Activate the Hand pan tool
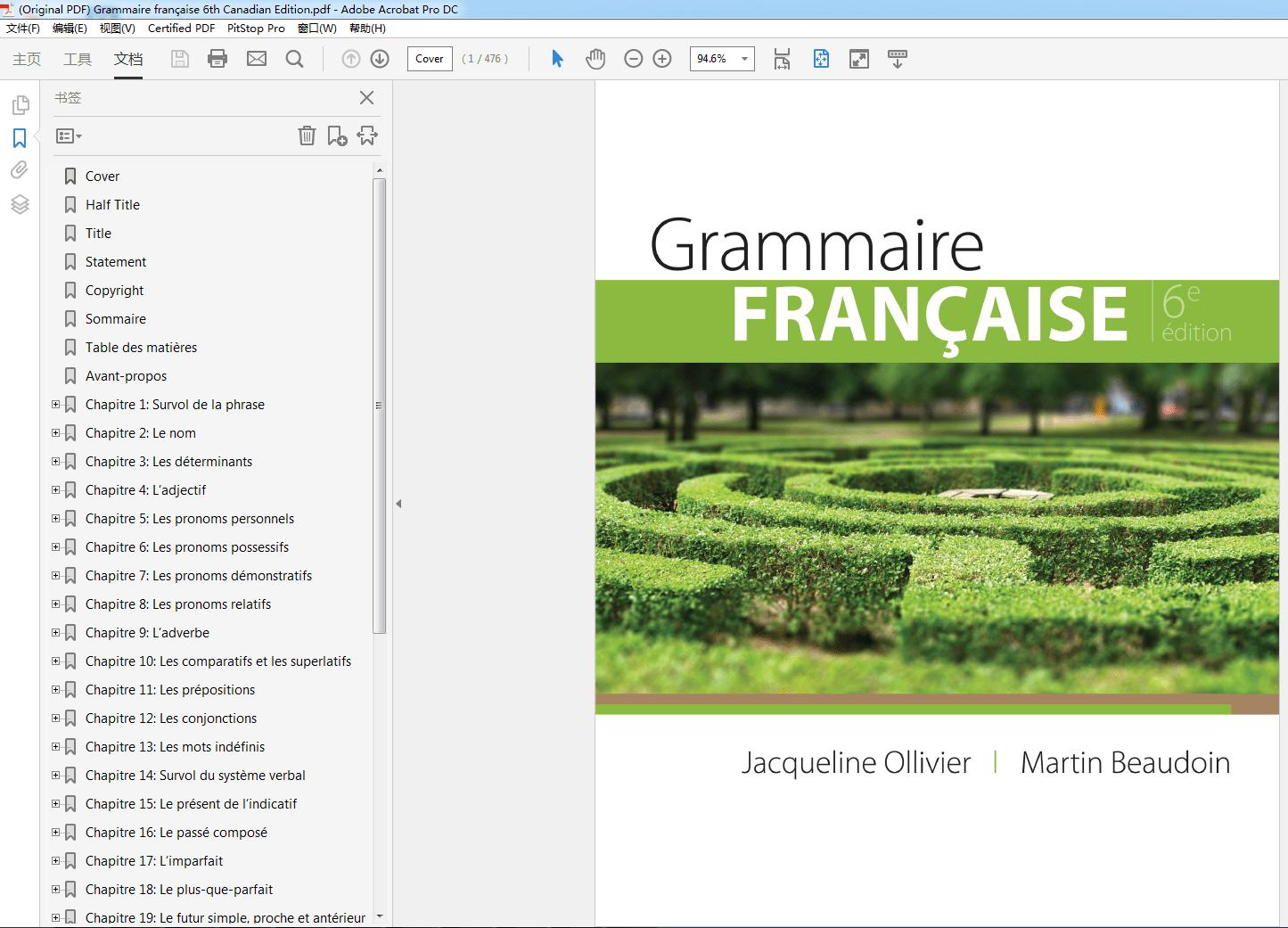 595,59
